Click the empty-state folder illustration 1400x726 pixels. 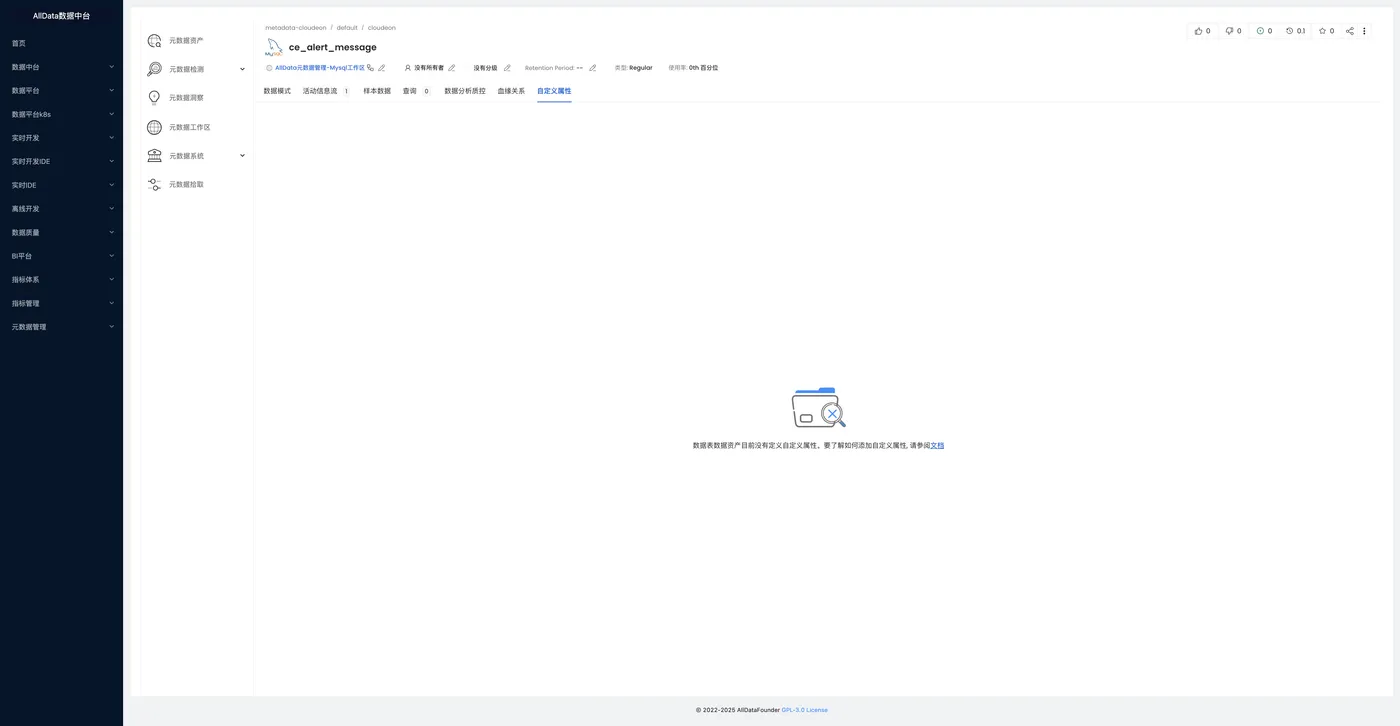click(x=818, y=407)
